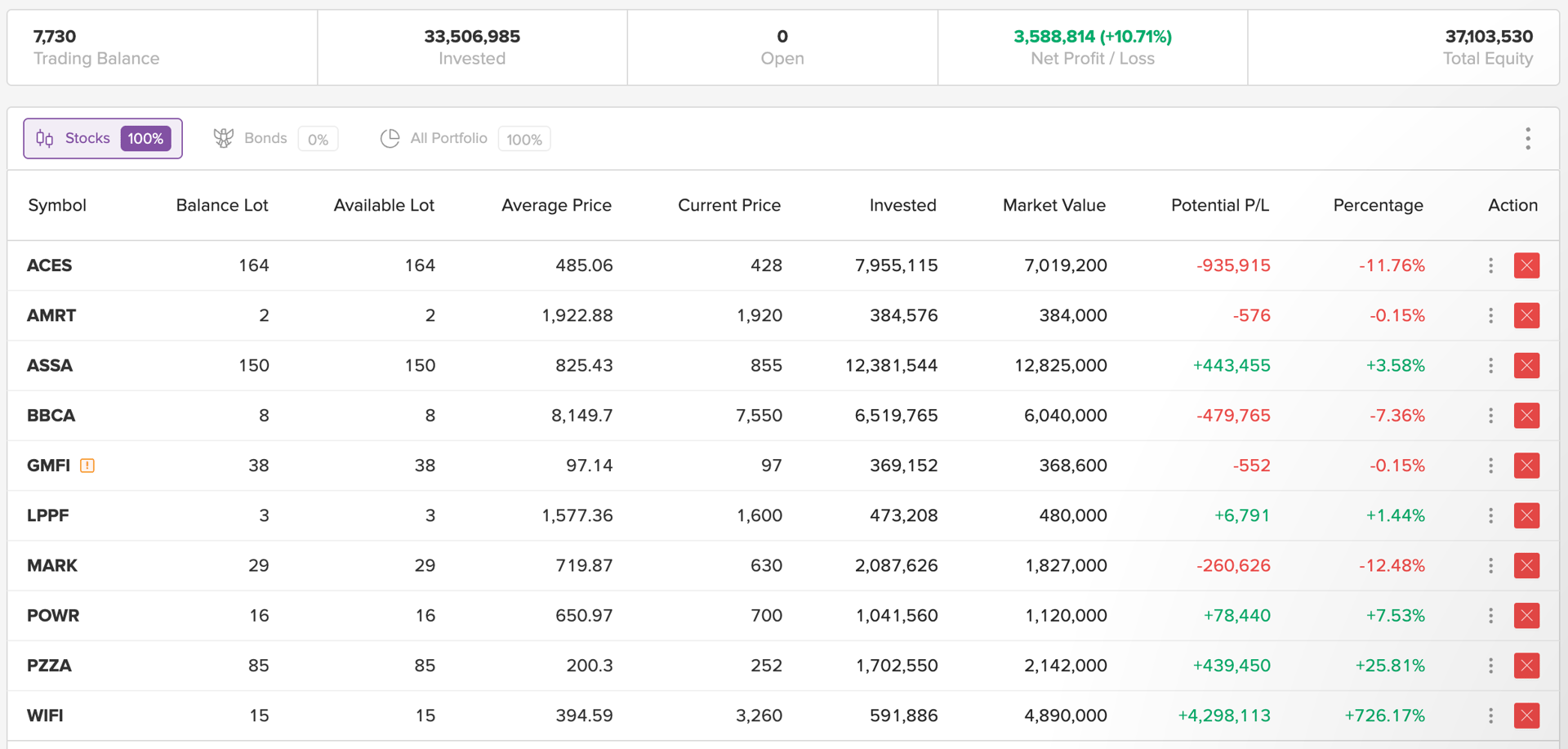This screenshot has height=749, width=1568.
Task: Close the AMRT position with red X
Action: tap(1526, 315)
